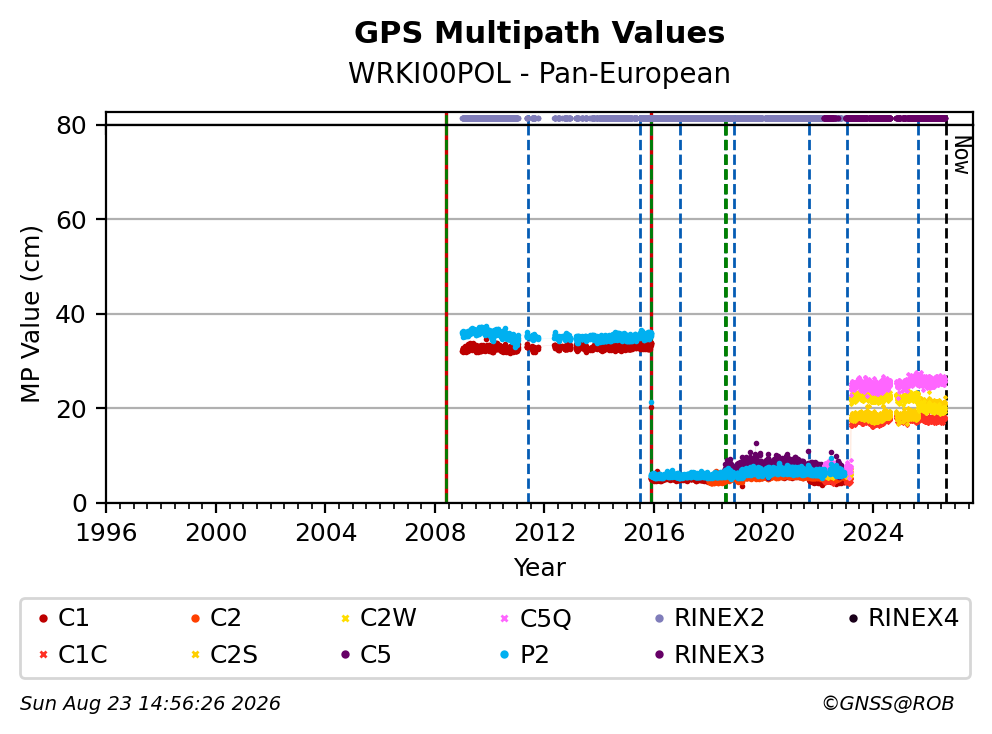Click the RINEX3 legend entry

710,655
